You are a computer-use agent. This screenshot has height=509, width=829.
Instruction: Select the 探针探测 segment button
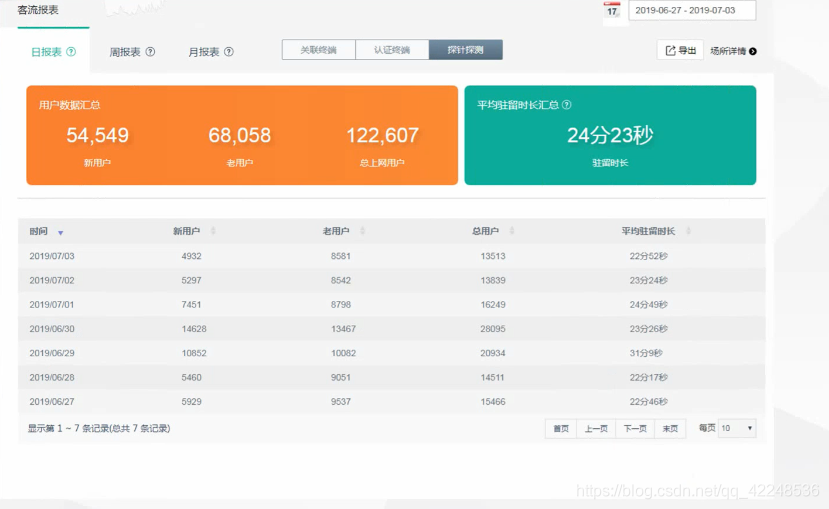click(466, 50)
